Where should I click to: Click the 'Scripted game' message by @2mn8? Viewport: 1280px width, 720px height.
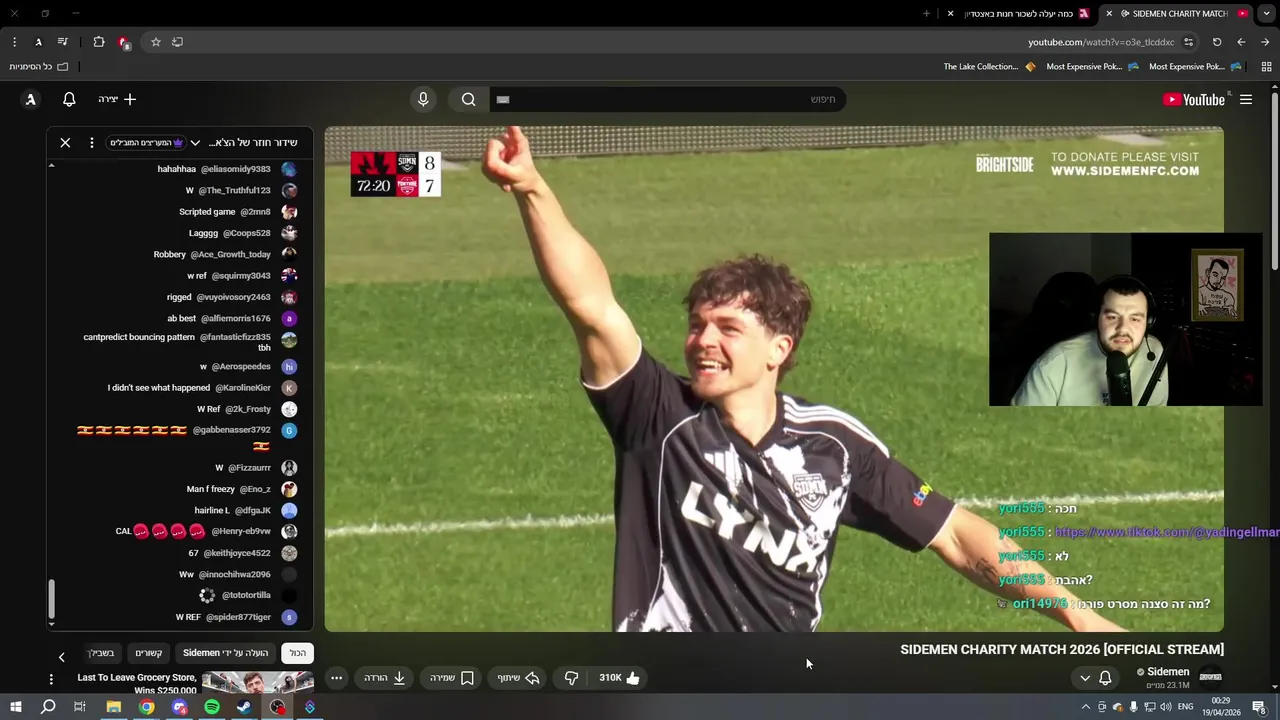237,212
